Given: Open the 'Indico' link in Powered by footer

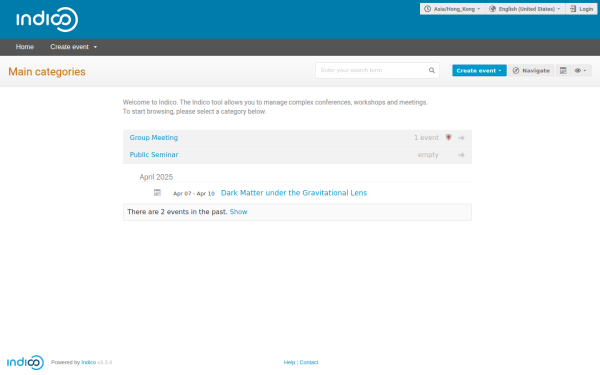Looking at the screenshot, I should tap(89, 362).
